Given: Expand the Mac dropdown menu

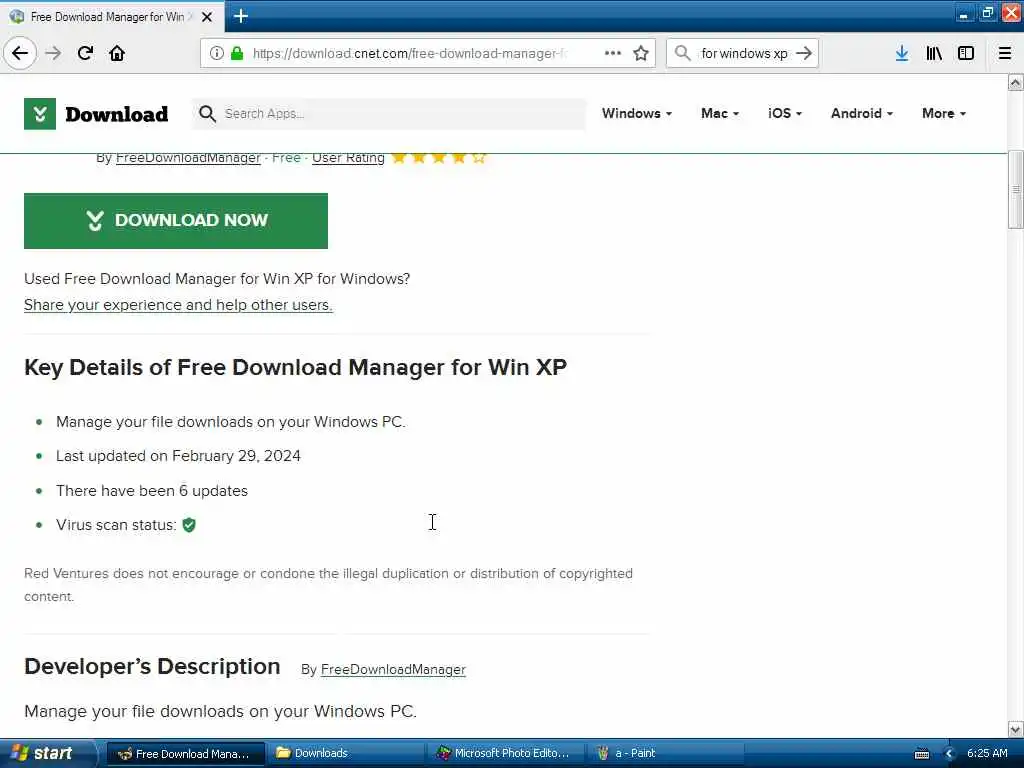Looking at the screenshot, I should (720, 113).
